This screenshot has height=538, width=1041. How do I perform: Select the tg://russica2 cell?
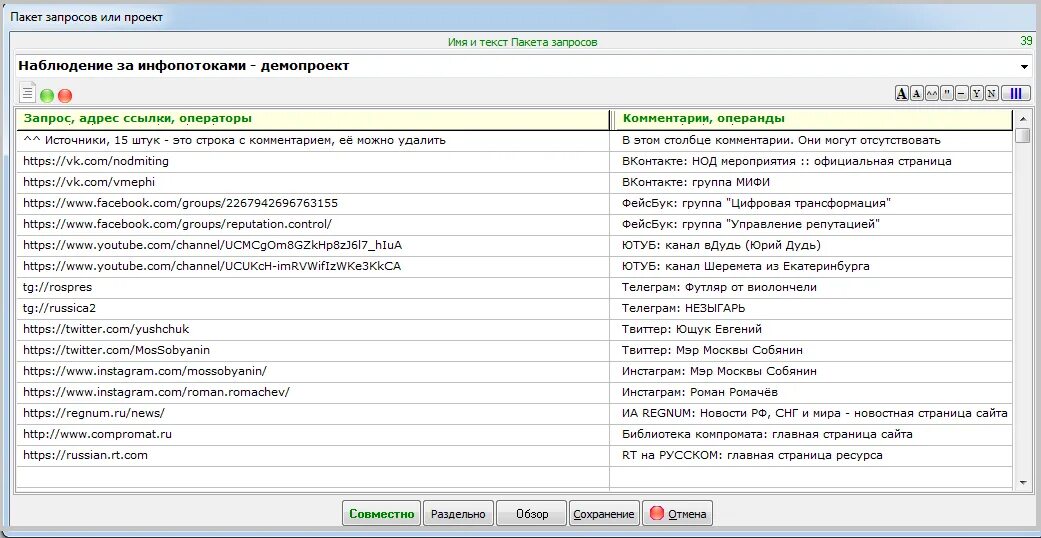[313, 309]
